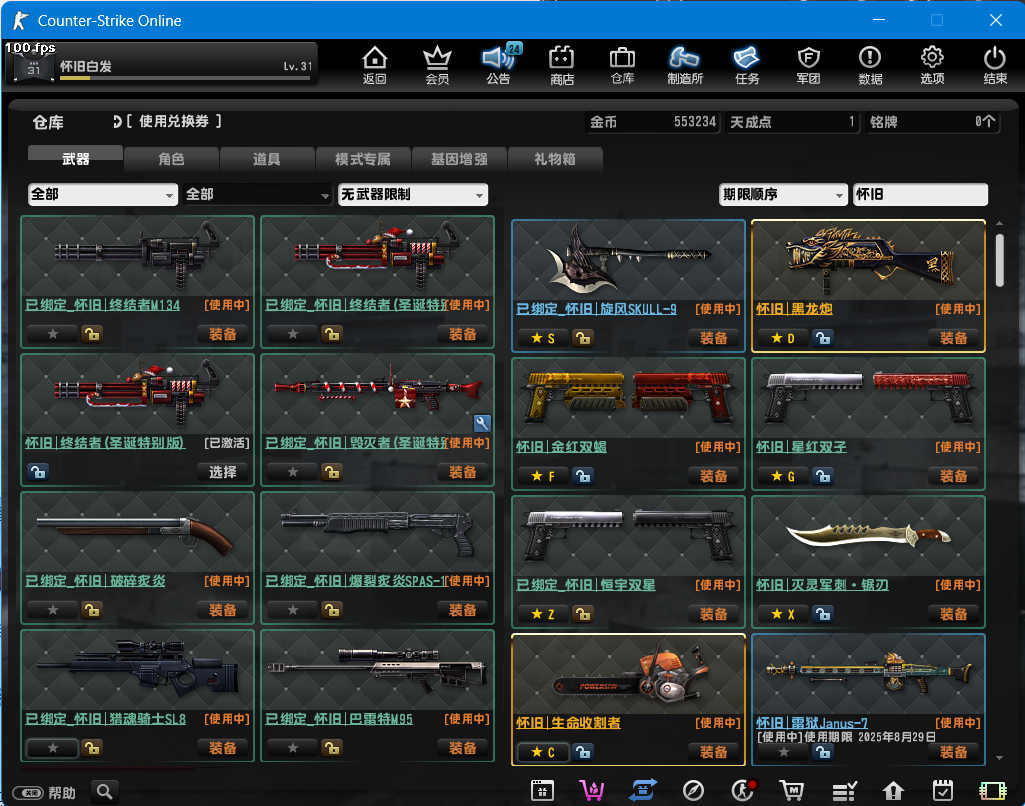Open the 选项 options gear icon
Image resolution: width=1025 pixels, height=806 pixels.
coord(932,65)
